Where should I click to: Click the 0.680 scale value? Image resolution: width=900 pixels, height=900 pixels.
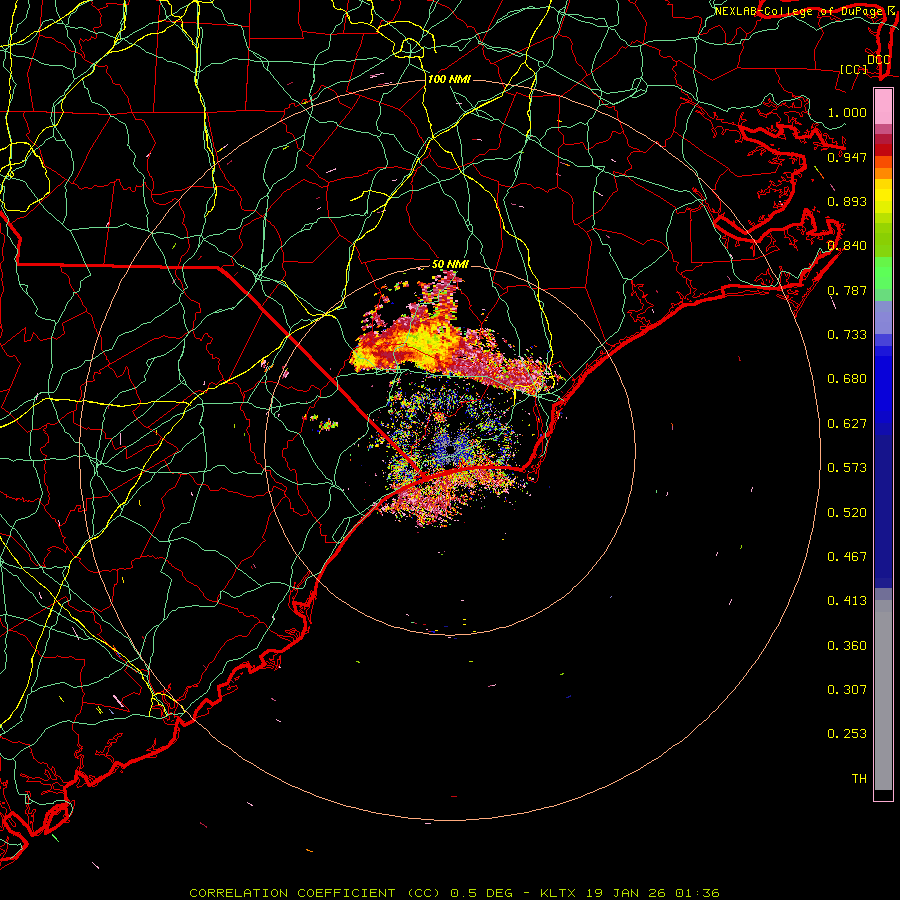pyautogui.click(x=847, y=379)
